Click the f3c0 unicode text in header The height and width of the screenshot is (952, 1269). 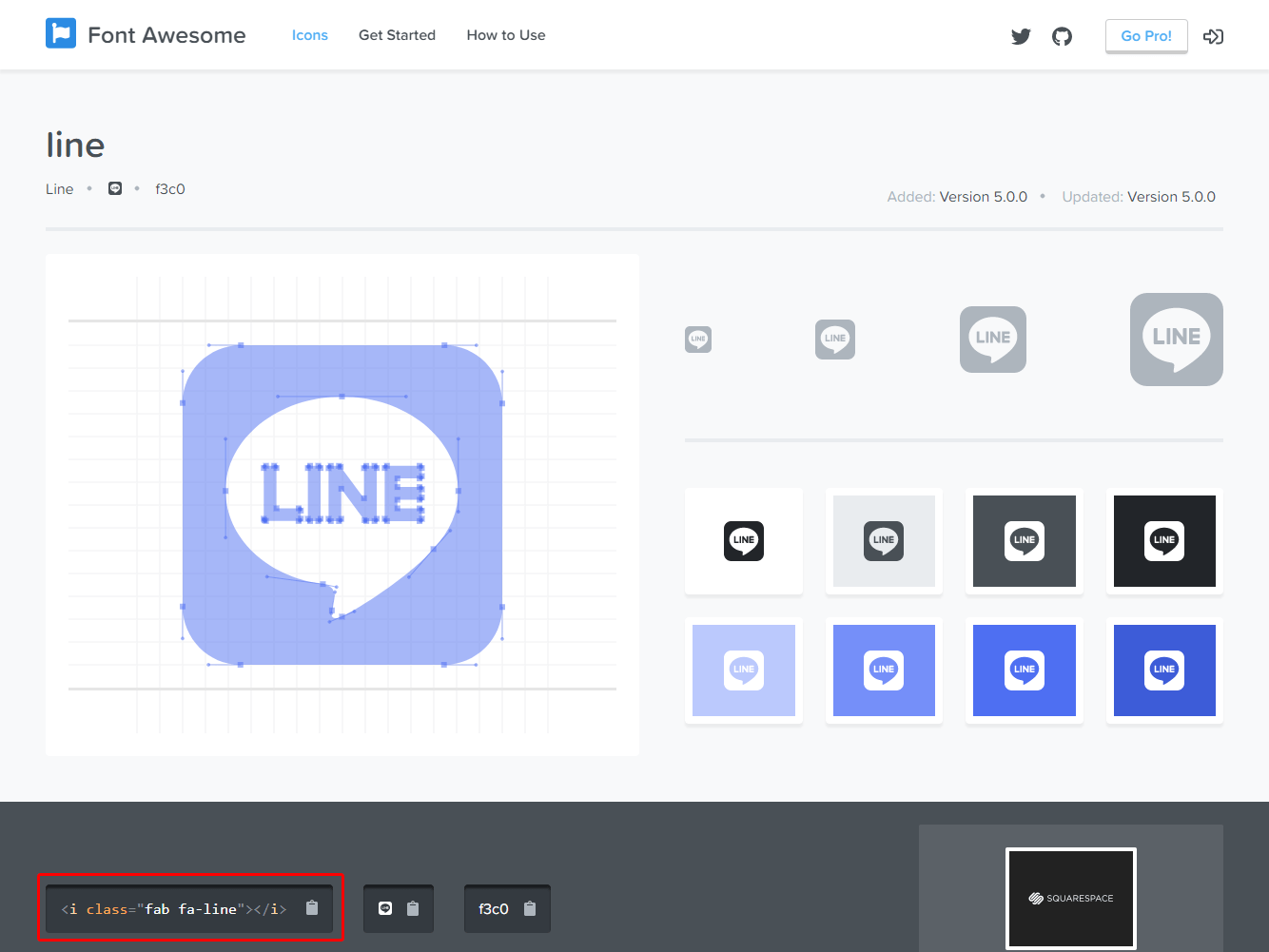coord(170,189)
